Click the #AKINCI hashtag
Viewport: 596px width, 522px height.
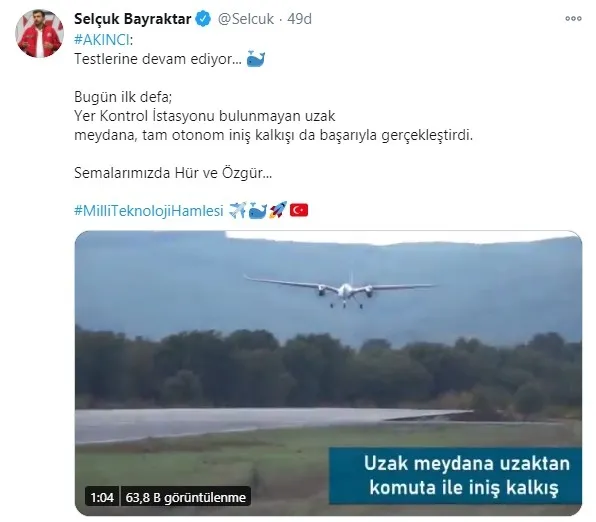102,40
